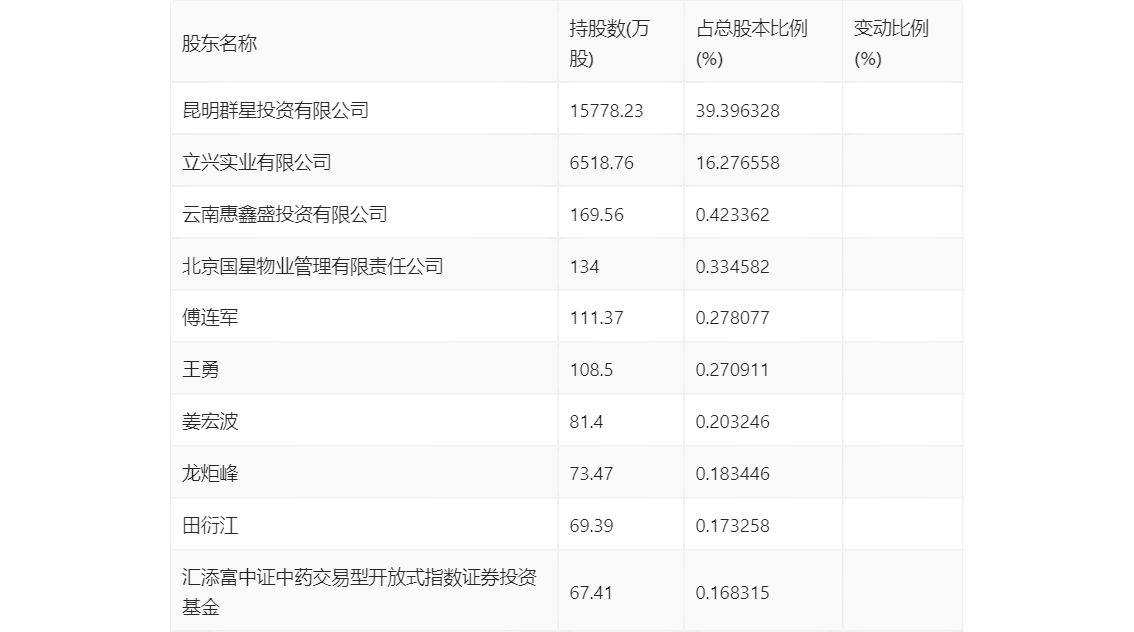Viewport: 1134px width, 632px height.
Task: Click holding value 169.56
Action: 597,215
